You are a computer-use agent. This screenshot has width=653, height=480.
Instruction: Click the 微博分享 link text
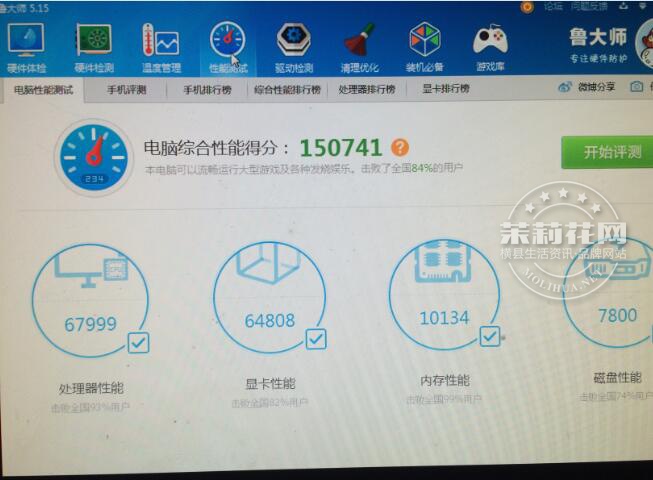point(596,87)
